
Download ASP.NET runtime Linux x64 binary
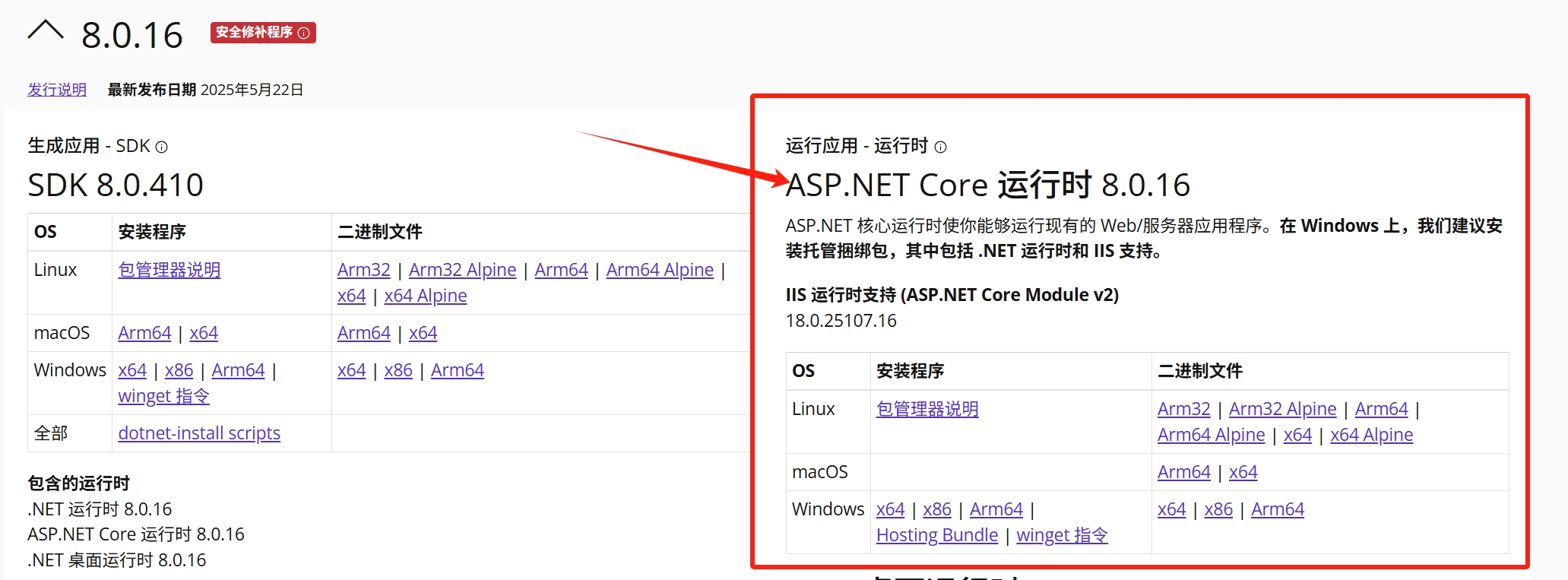pyautogui.click(x=1298, y=435)
